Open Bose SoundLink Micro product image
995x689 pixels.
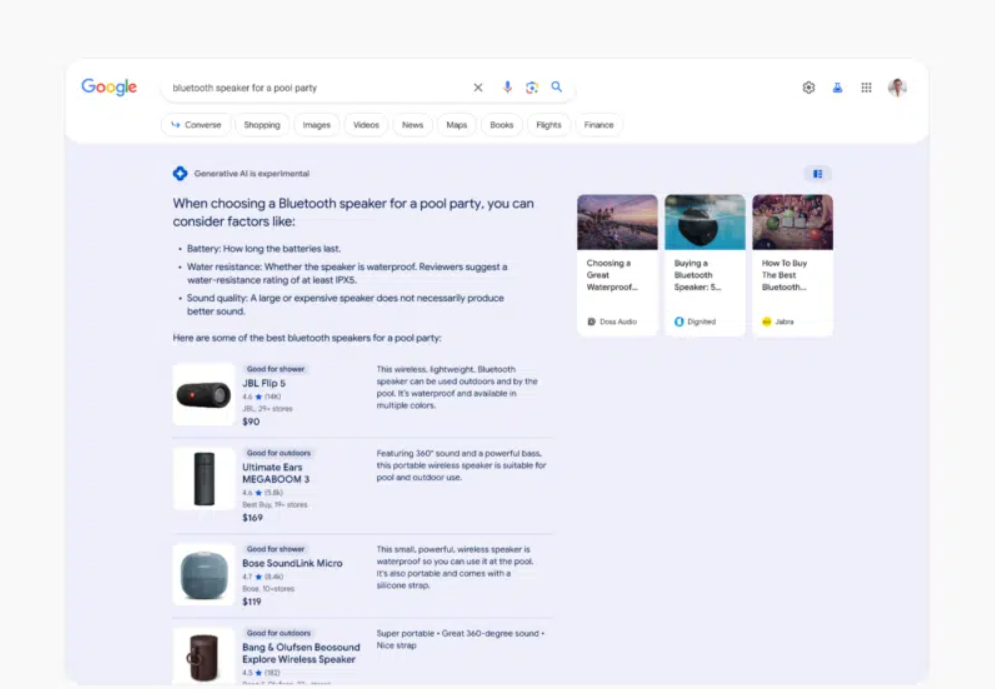(x=204, y=574)
